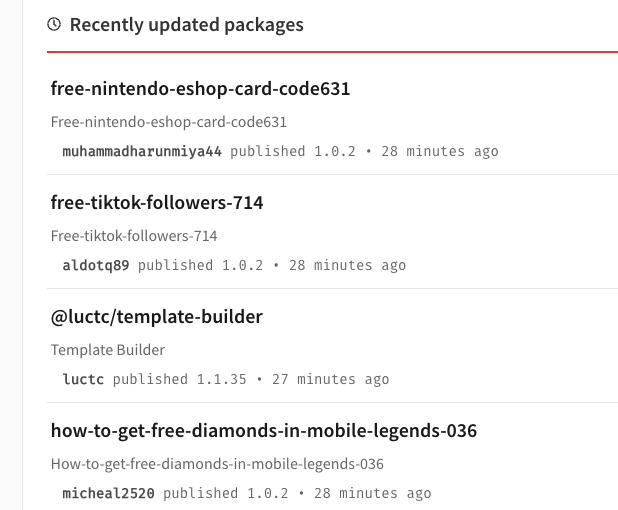The width and height of the screenshot is (618, 510).
Task: Click the 28 minutes ago timestamp for aldotq89
Action: [x=347, y=265]
